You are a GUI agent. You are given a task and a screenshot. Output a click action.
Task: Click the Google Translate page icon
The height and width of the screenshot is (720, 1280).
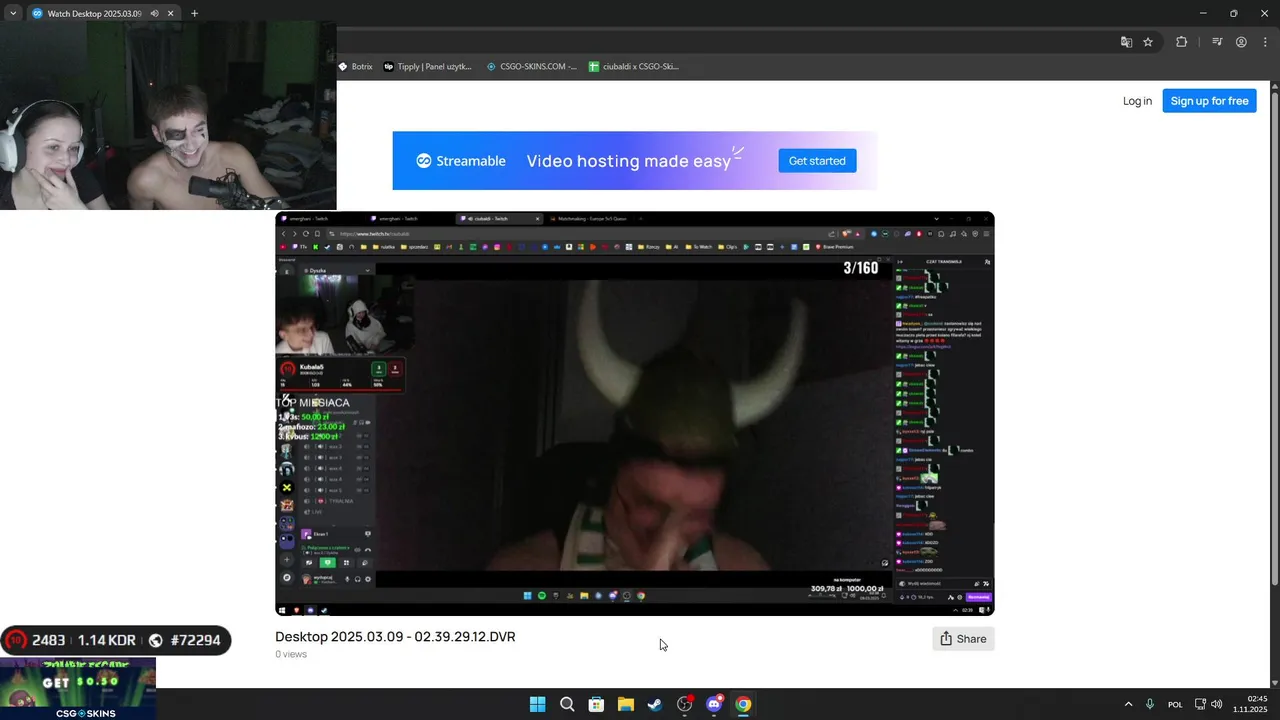[1126, 42]
